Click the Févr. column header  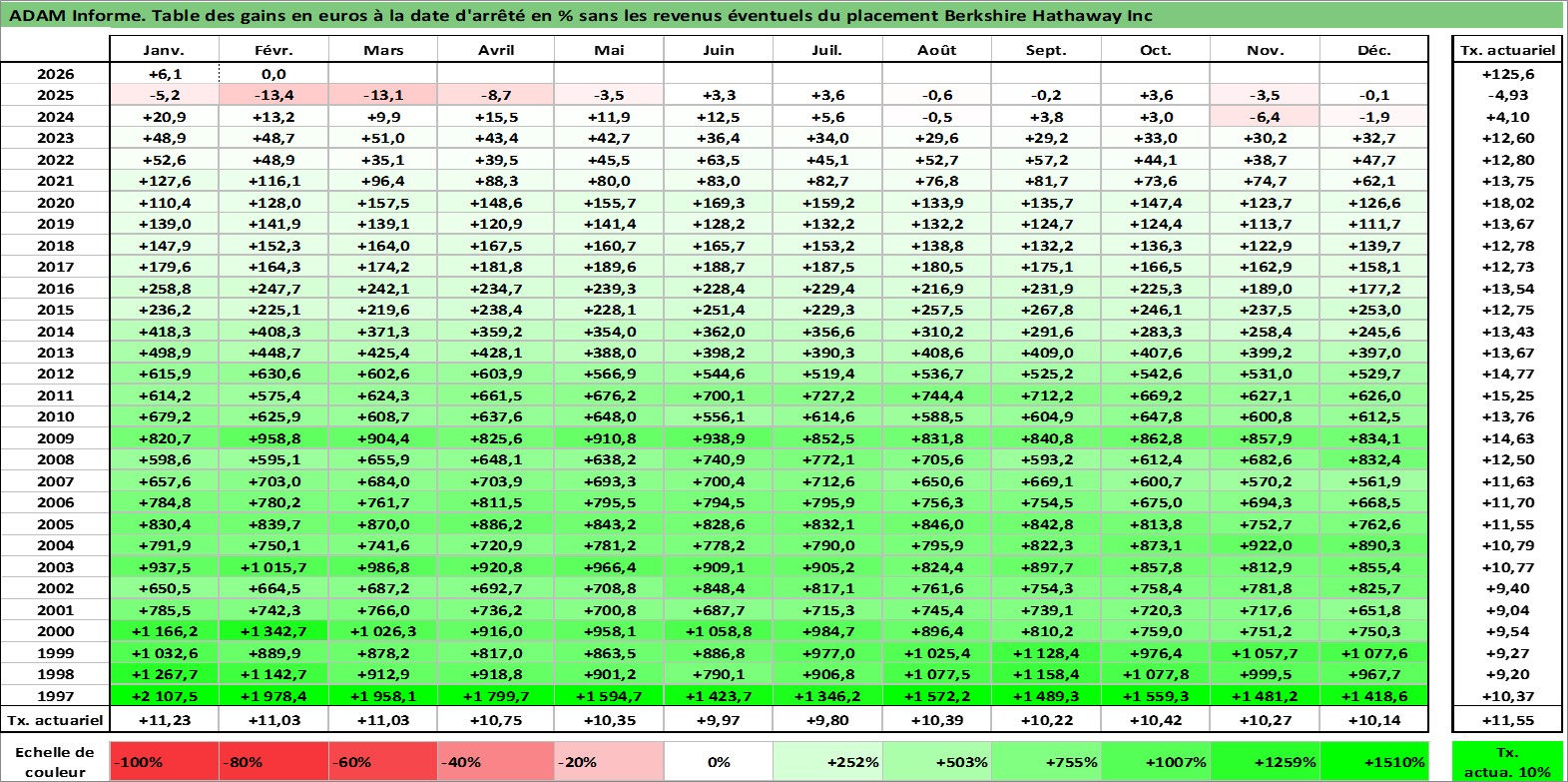click(x=273, y=50)
